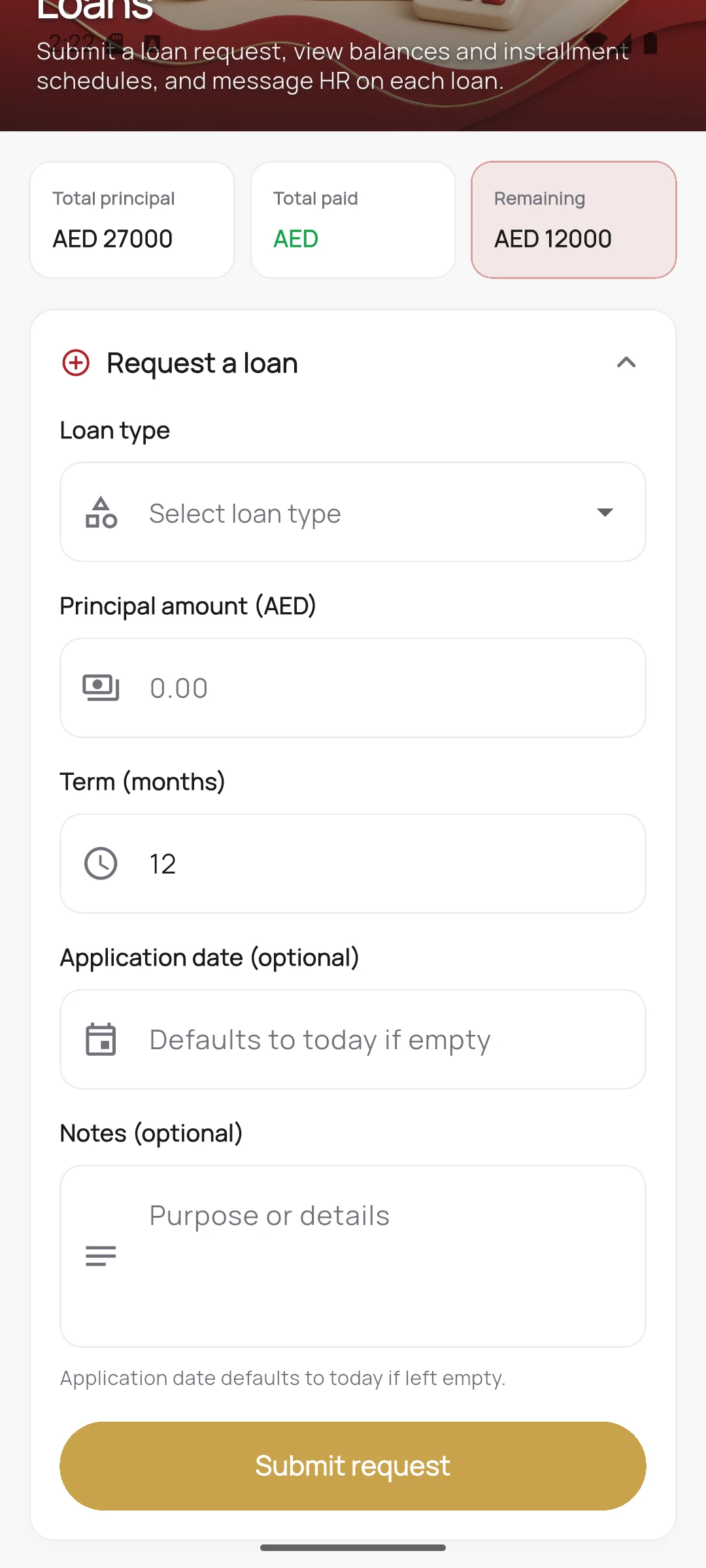
Task: Select the loan type combo box
Action: 353,512
